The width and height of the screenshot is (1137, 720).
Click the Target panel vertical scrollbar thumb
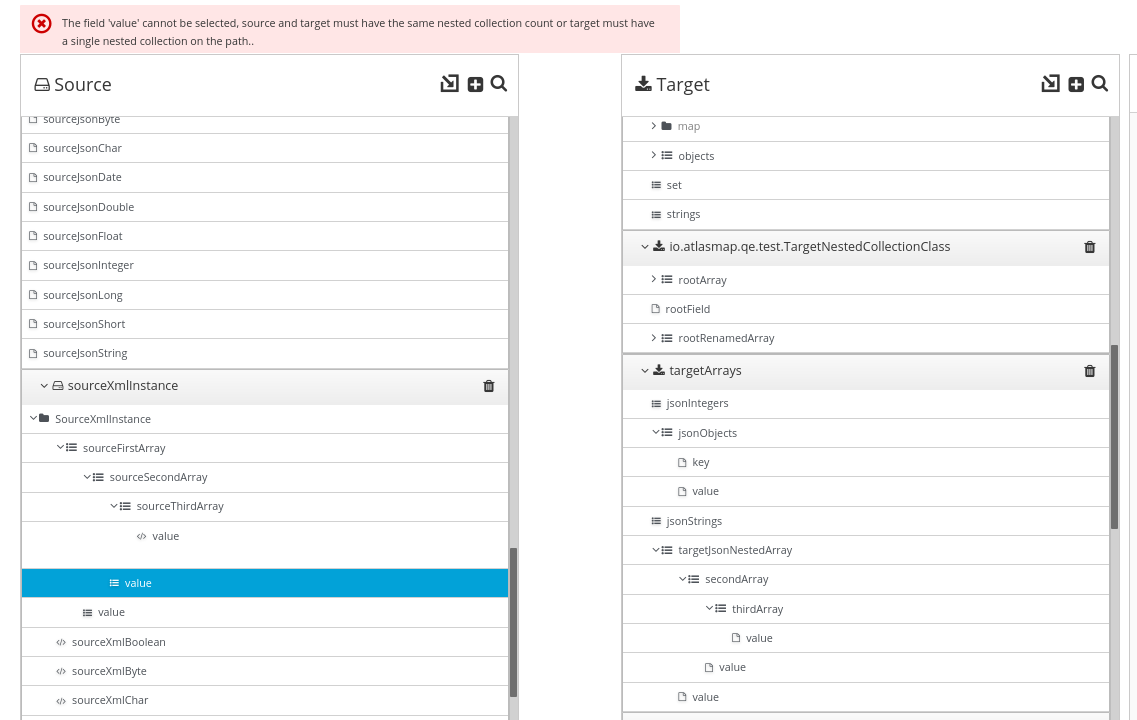click(x=1115, y=436)
